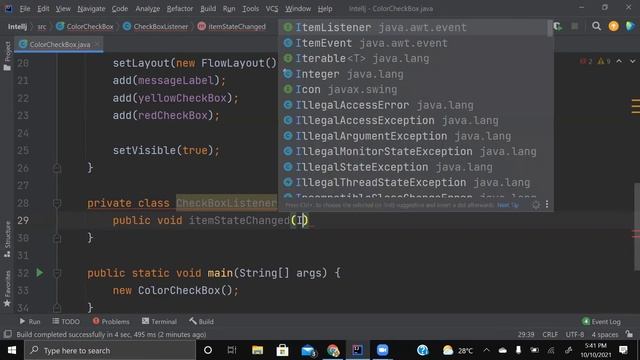Open the Tools menu
Screen dimensions: 640x360
point(250,9)
